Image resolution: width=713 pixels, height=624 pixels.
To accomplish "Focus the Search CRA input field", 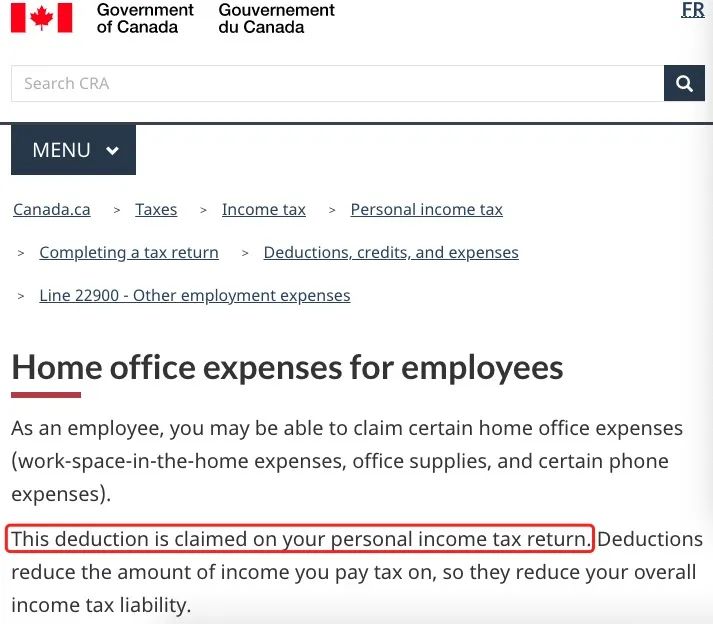I will 337,83.
